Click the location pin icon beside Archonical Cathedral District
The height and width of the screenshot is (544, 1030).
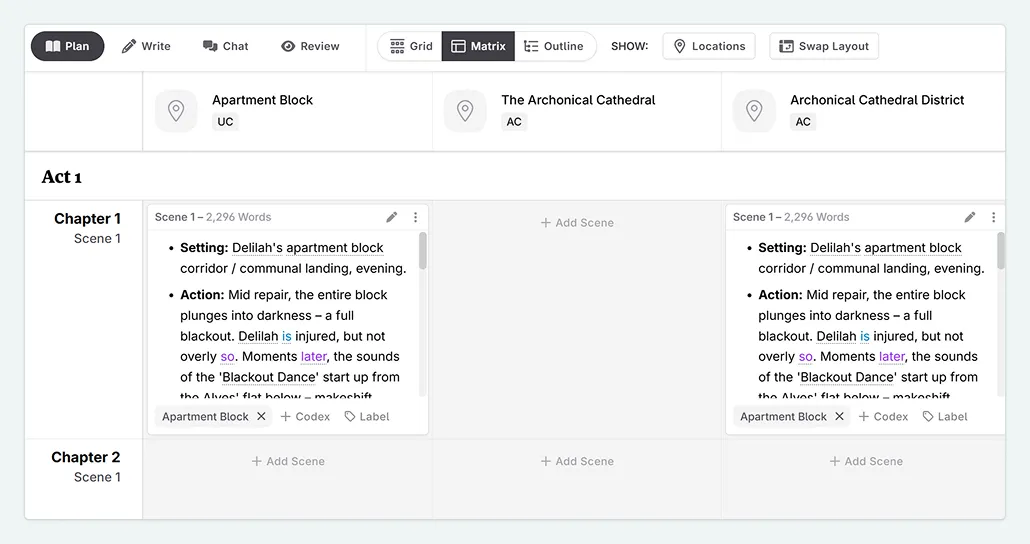coord(754,110)
